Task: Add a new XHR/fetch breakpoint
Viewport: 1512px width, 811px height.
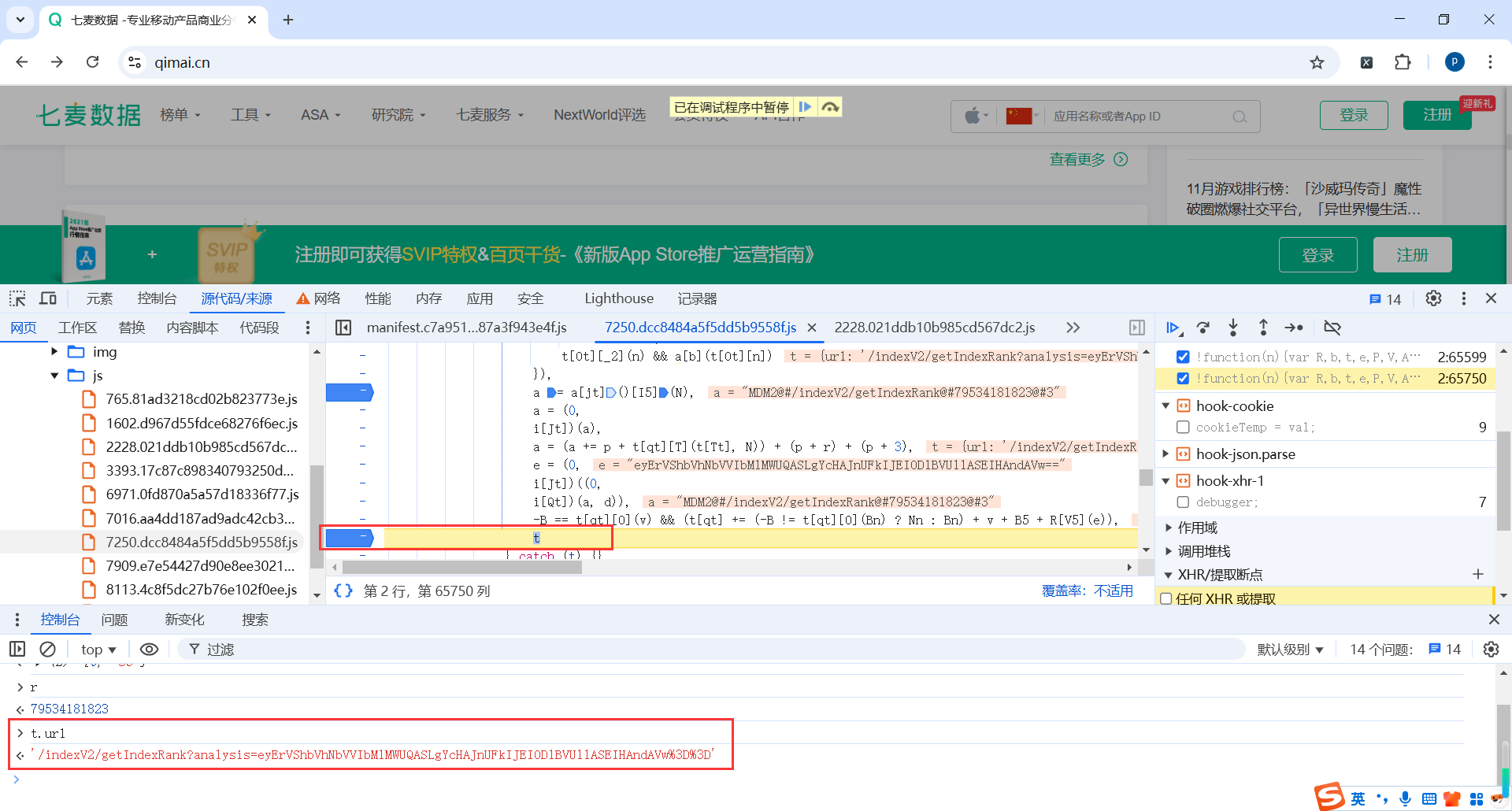Action: [1478, 575]
